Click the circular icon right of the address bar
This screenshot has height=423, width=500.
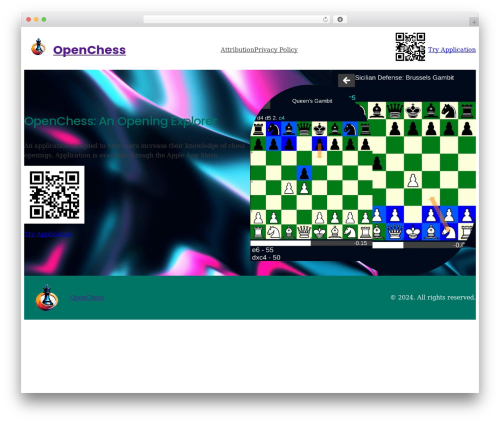(x=340, y=19)
